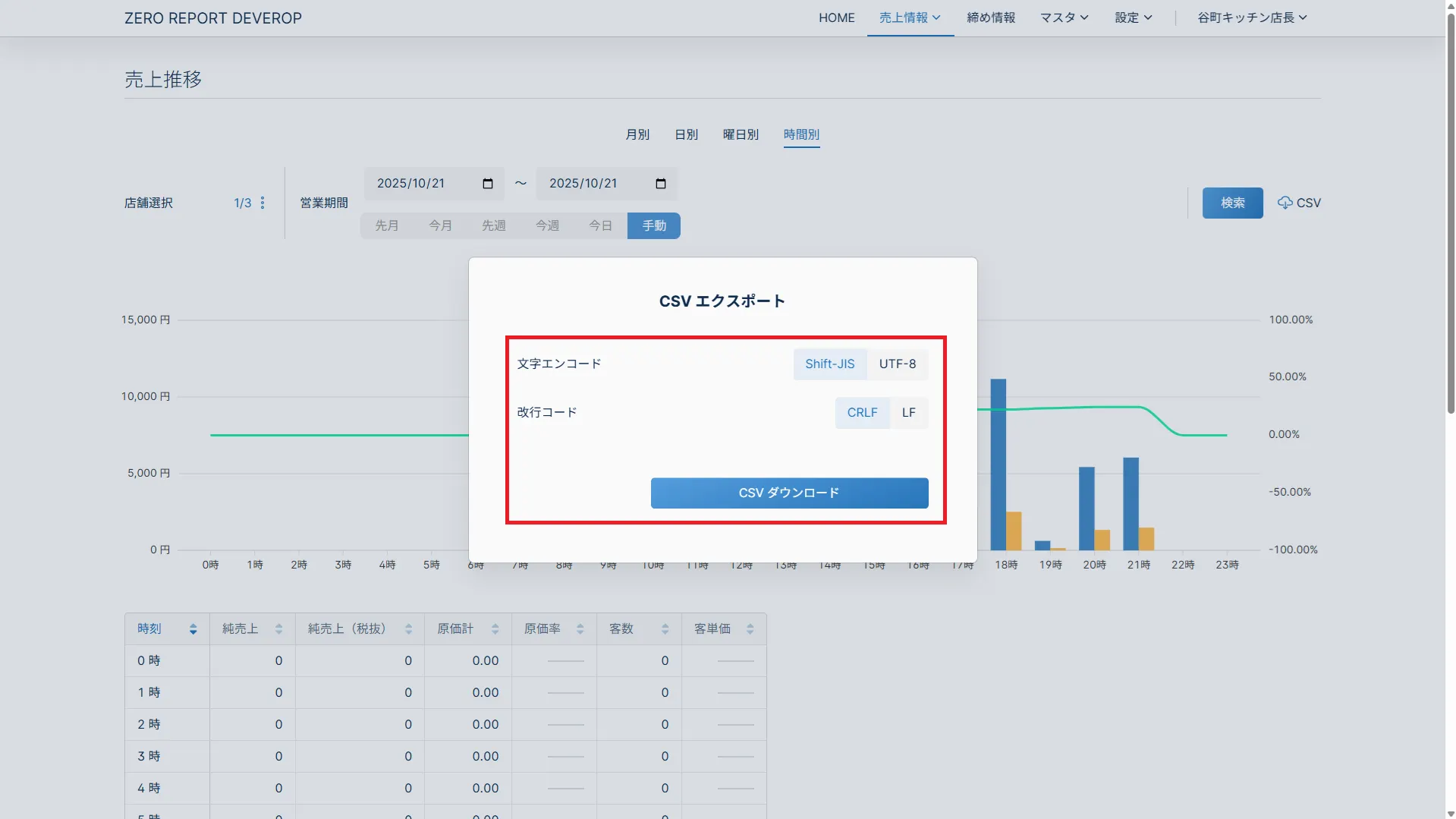
Task: Click the CSV cloud download icon
Action: (x=1285, y=203)
